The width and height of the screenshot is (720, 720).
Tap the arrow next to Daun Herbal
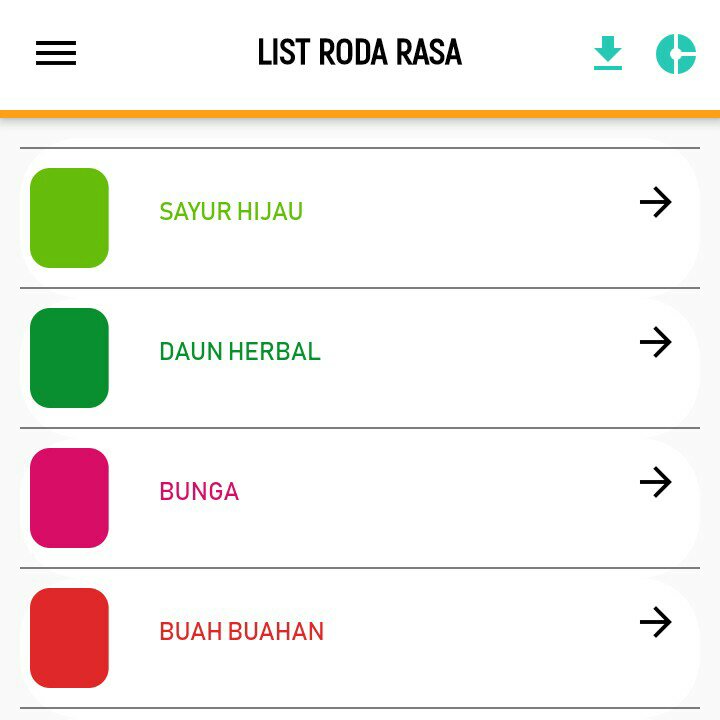click(x=655, y=343)
